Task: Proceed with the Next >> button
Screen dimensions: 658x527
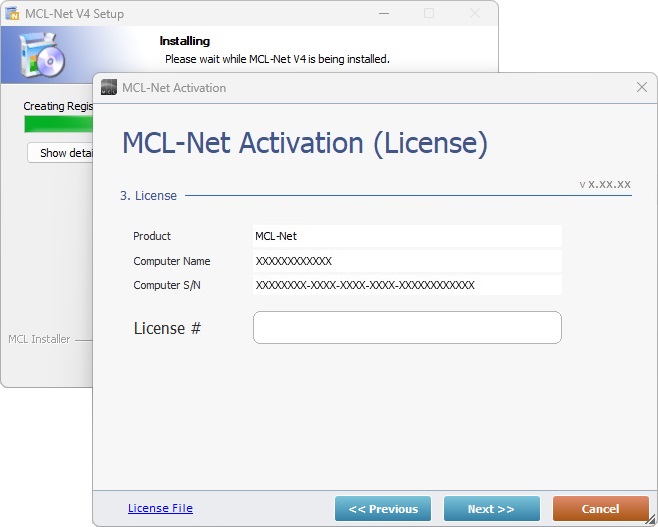Action: pyautogui.click(x=491, y=509)
